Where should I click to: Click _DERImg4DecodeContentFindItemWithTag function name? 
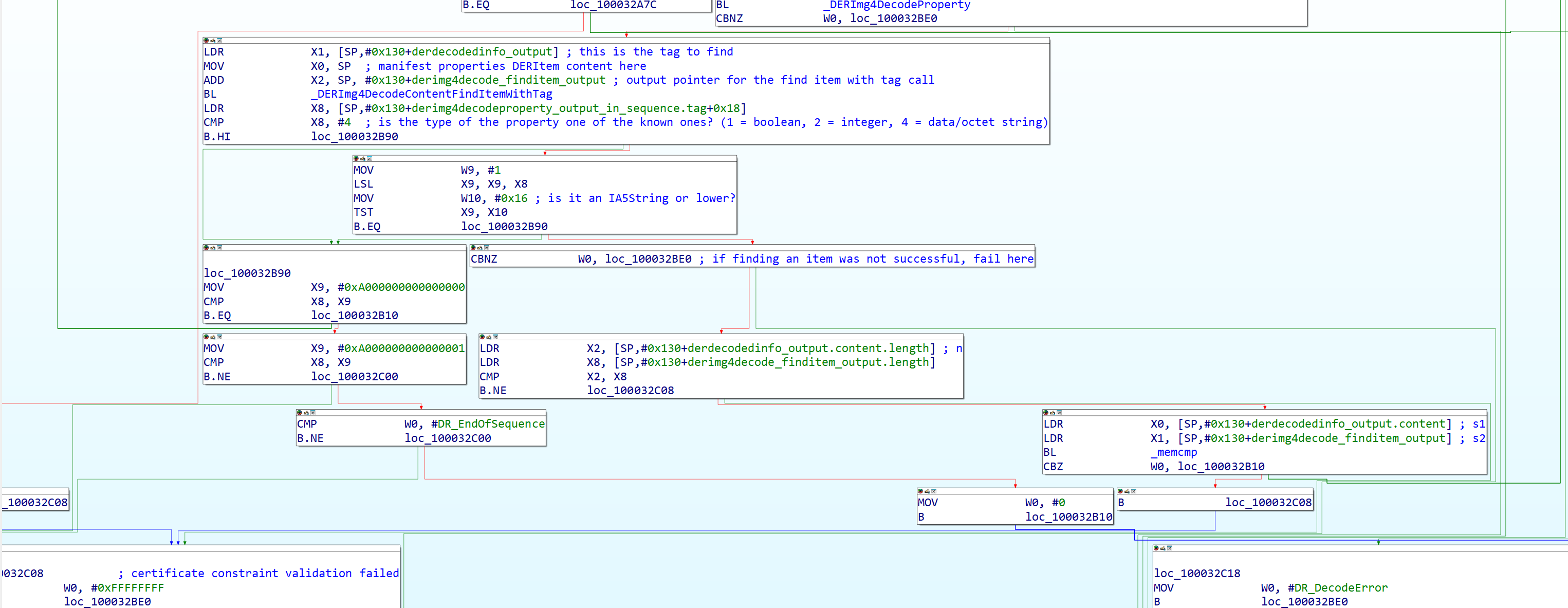tap(432, 94)
